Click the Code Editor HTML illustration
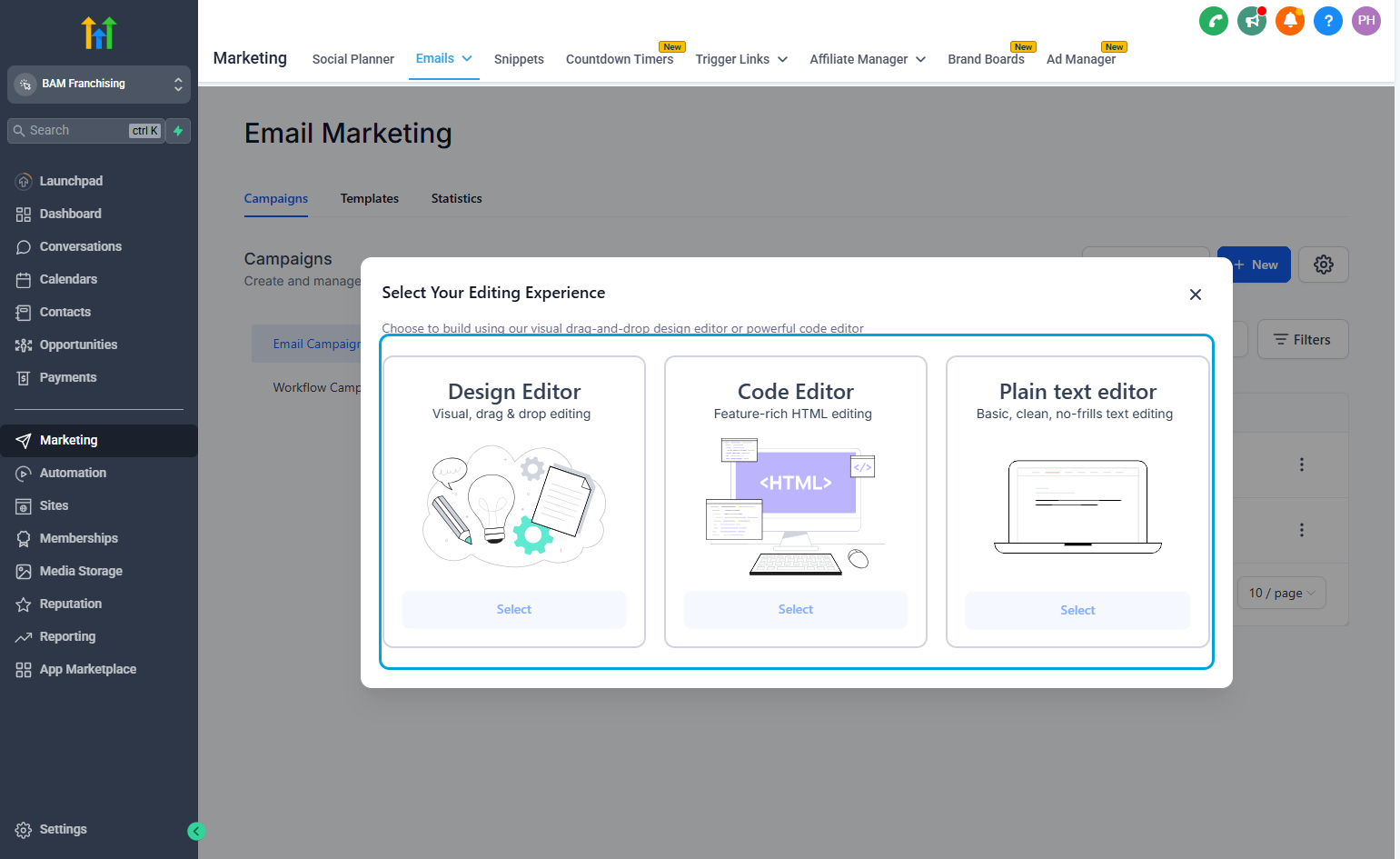Image resolution: width=1400 pixels, height=859 pixels. [796, 505]
